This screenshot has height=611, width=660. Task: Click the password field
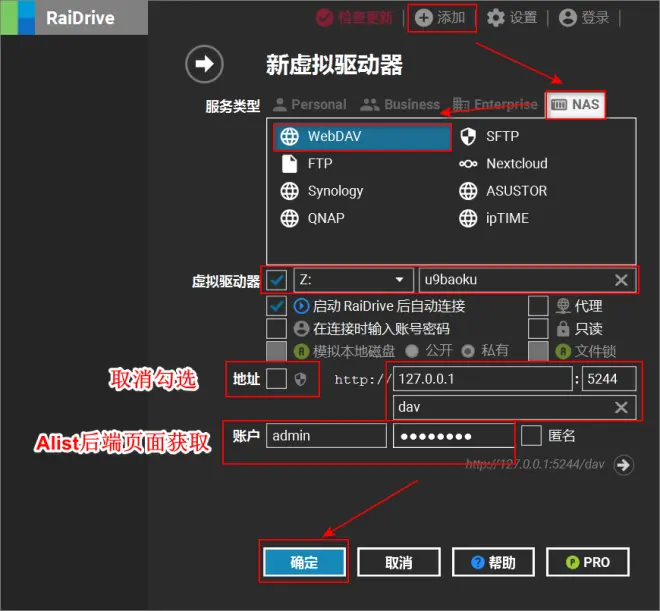[x=454, y=436]
